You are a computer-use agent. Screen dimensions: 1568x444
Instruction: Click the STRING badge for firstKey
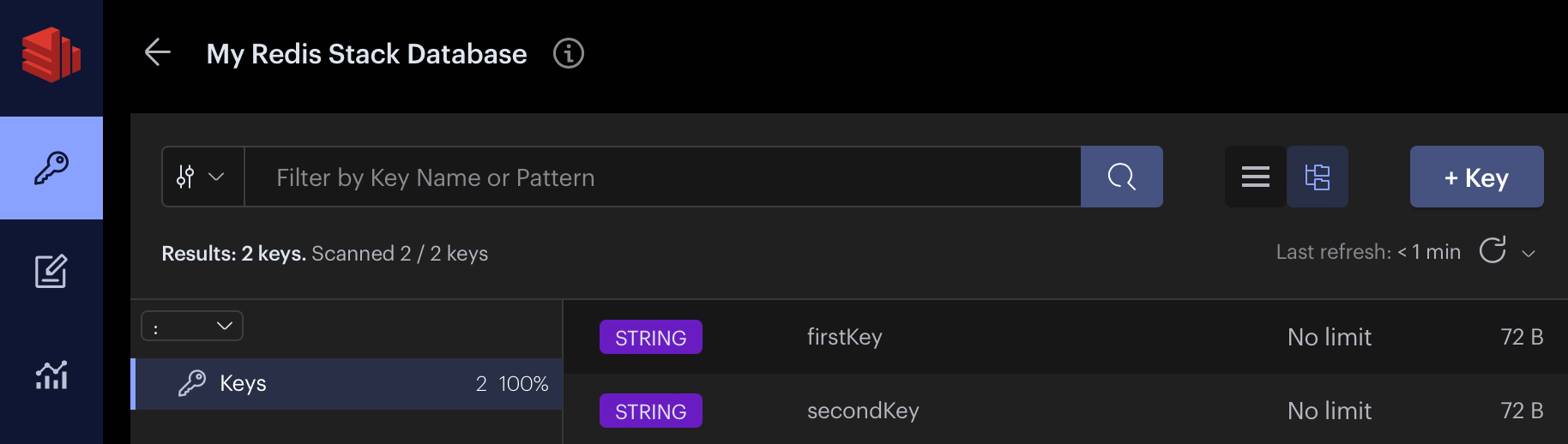pos(650,337)
